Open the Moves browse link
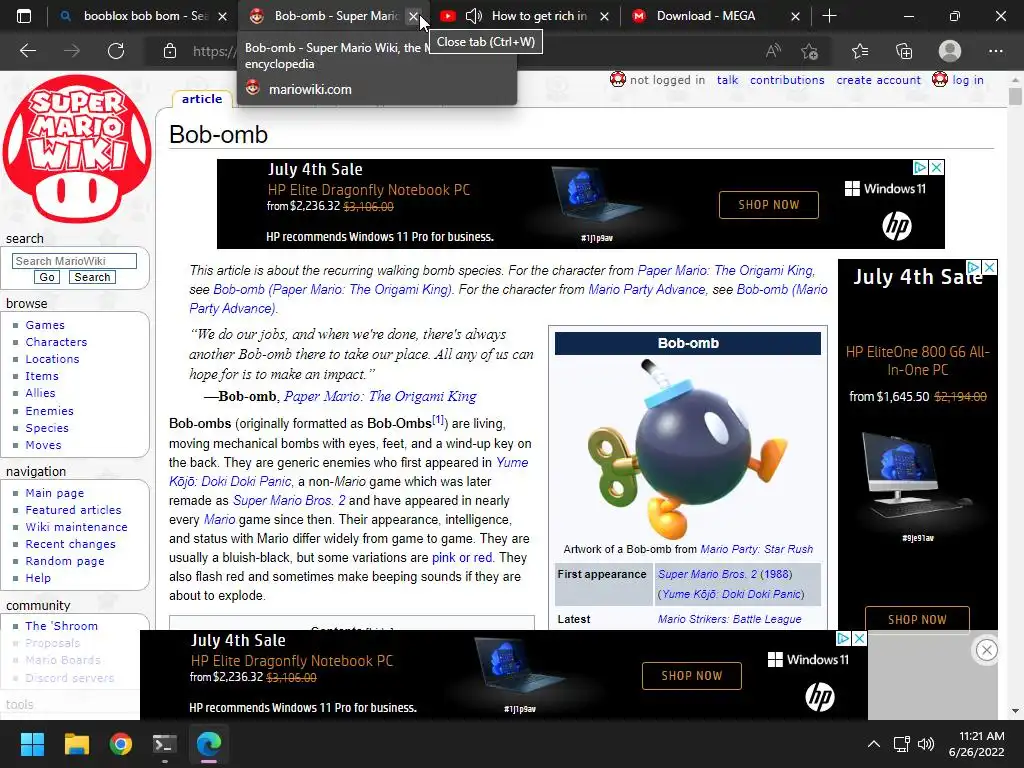 point(43,445)
